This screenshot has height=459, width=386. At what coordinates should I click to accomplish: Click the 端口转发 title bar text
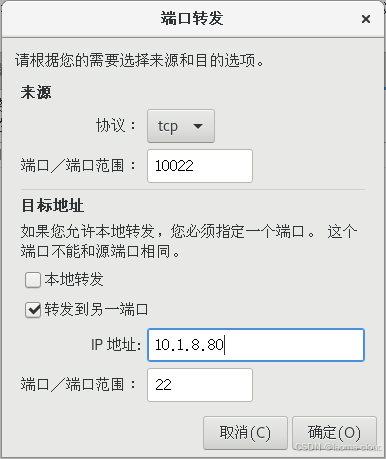coord(192,18)
